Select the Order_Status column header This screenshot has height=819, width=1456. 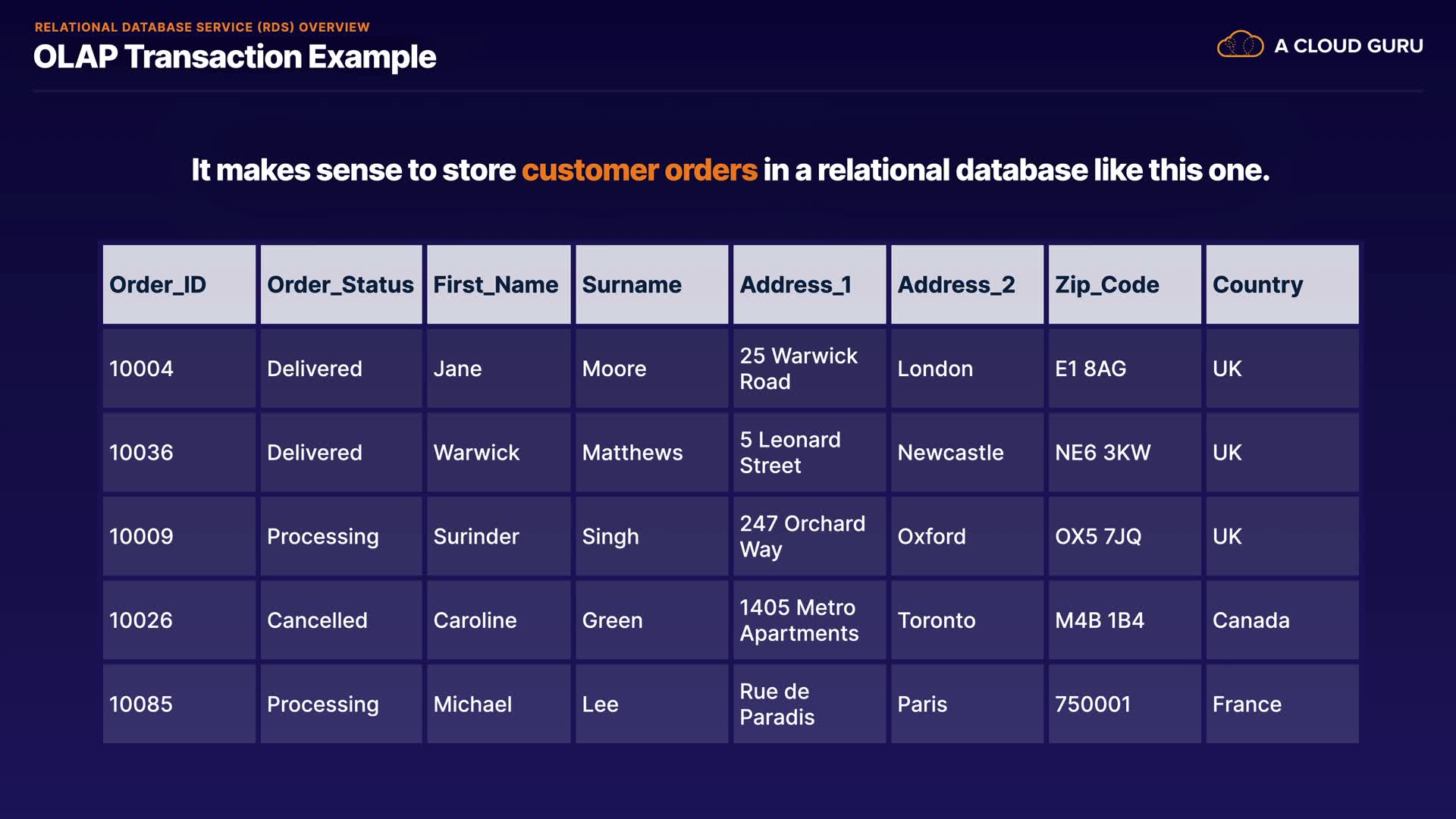[x=340, y=284]
